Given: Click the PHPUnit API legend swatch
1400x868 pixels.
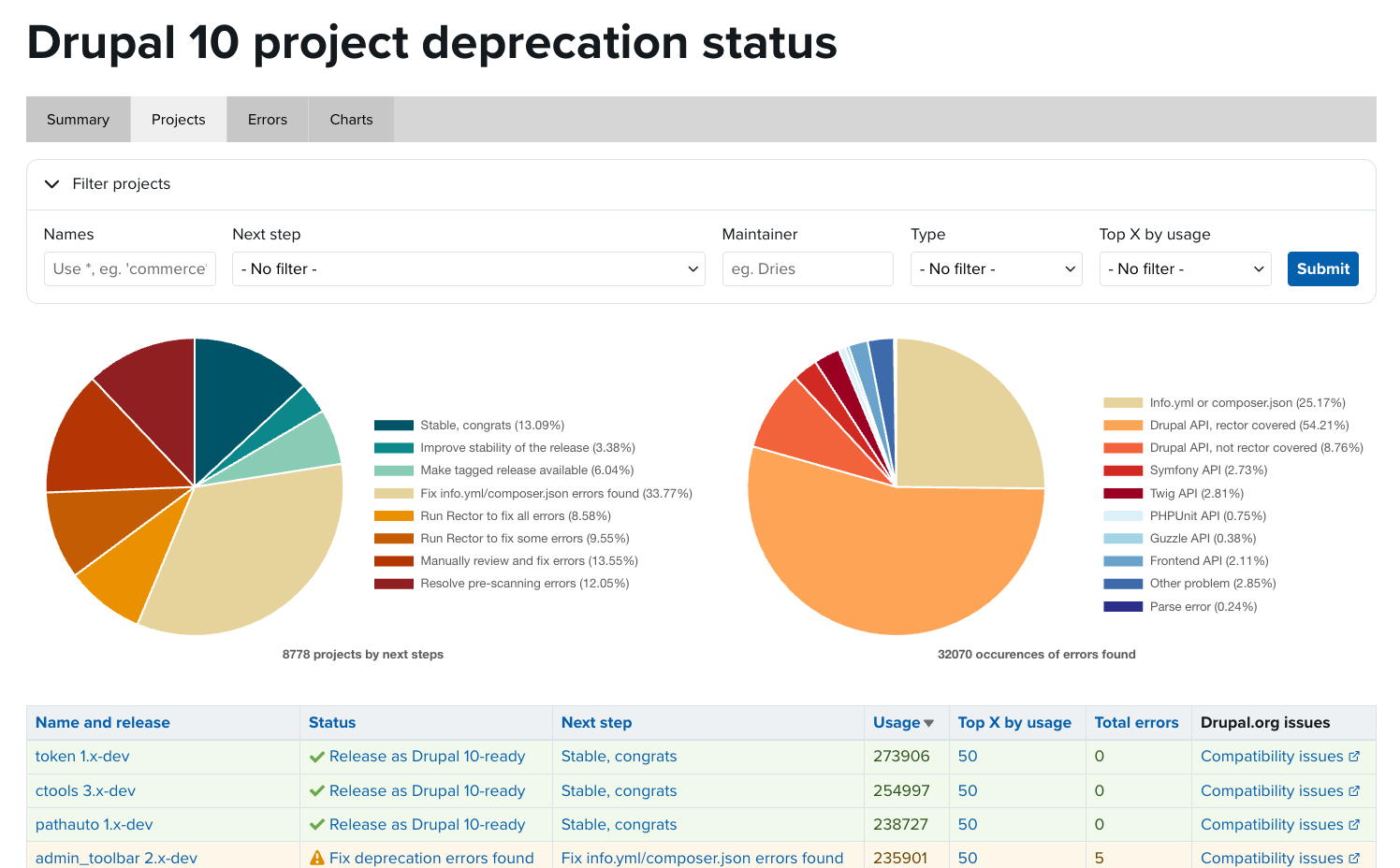Looking at the screenshot, I should pos(1123,516).
